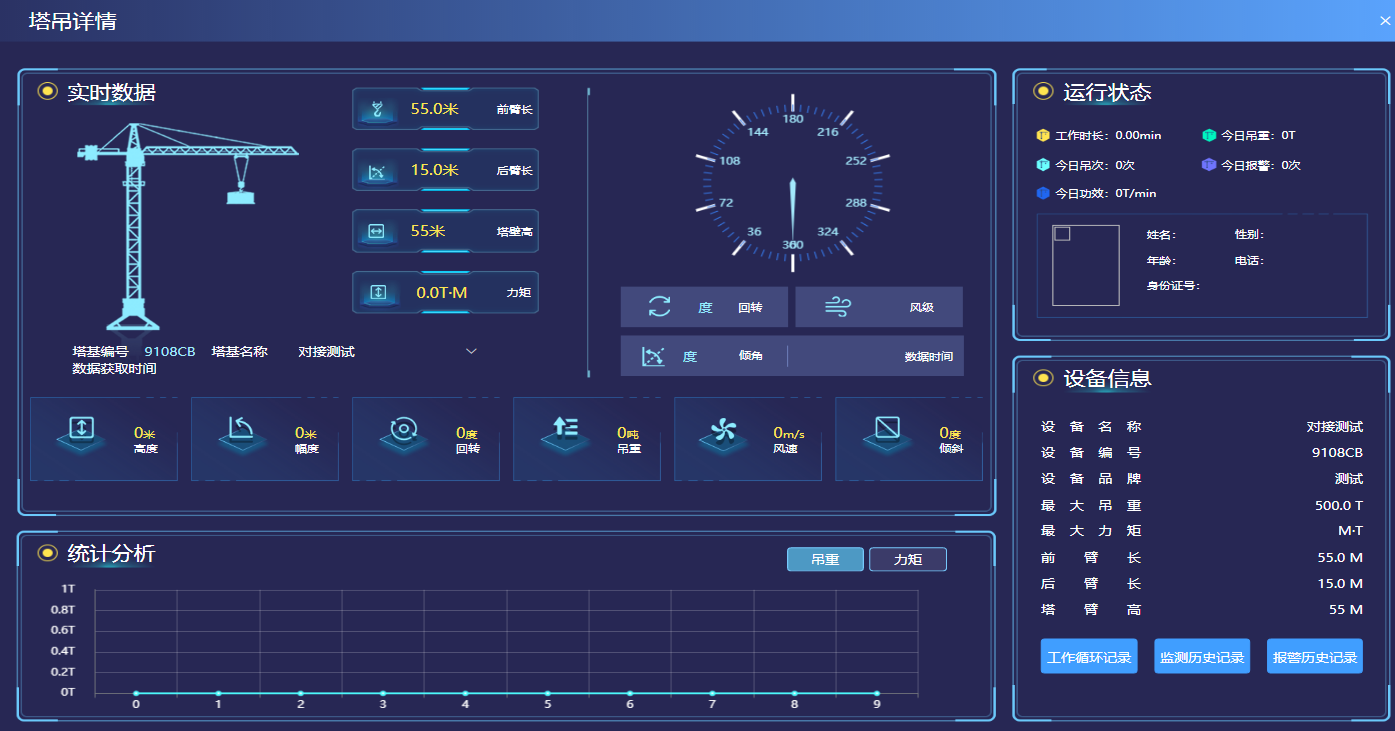This screenshot has width=1395, height=731.
Task: Click the blue cube icon beside 今日功效
Action: (1043, 193)
